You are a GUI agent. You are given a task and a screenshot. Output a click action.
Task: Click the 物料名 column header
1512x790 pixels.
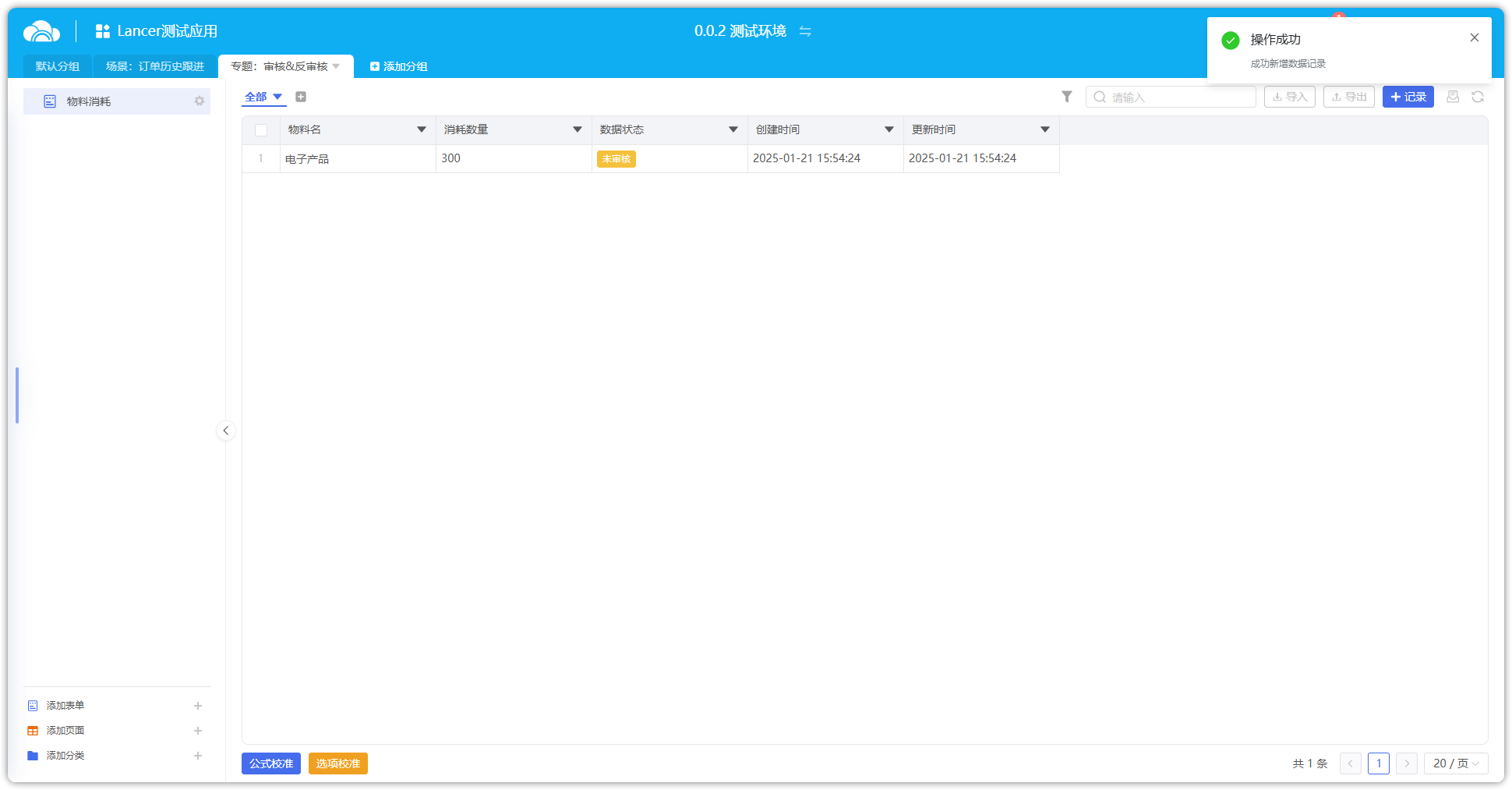358,129
